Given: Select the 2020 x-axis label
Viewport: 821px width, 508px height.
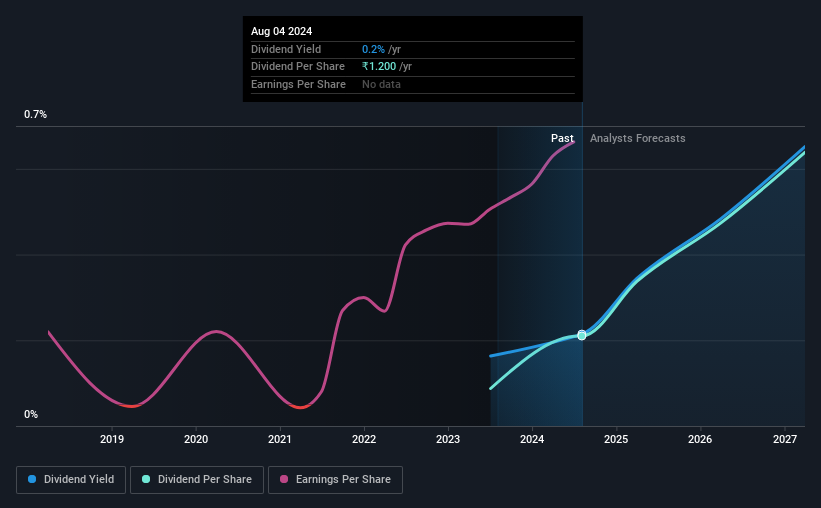Looking at the screenshot, I should click(x=196, y=439).
